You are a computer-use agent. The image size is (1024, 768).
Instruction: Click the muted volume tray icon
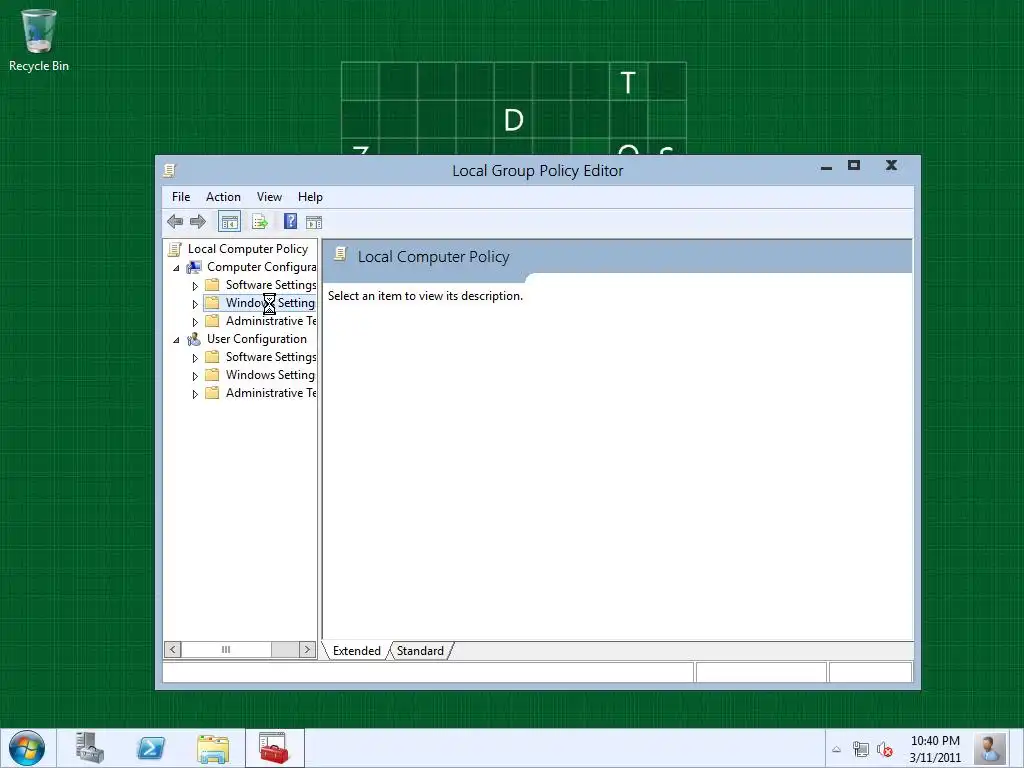pos(885,750)
